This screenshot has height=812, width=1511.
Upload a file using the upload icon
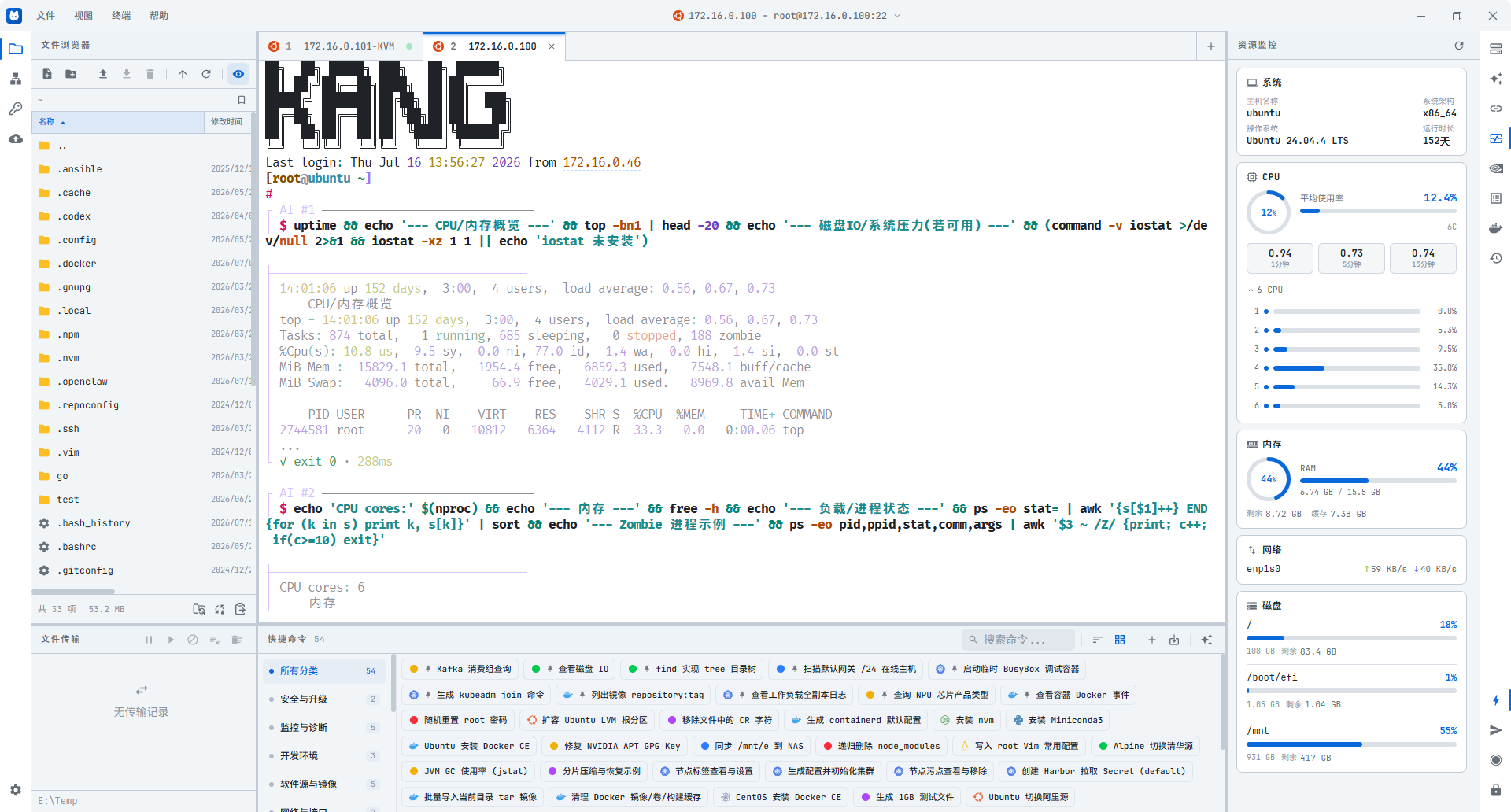[x=103, y=74]
